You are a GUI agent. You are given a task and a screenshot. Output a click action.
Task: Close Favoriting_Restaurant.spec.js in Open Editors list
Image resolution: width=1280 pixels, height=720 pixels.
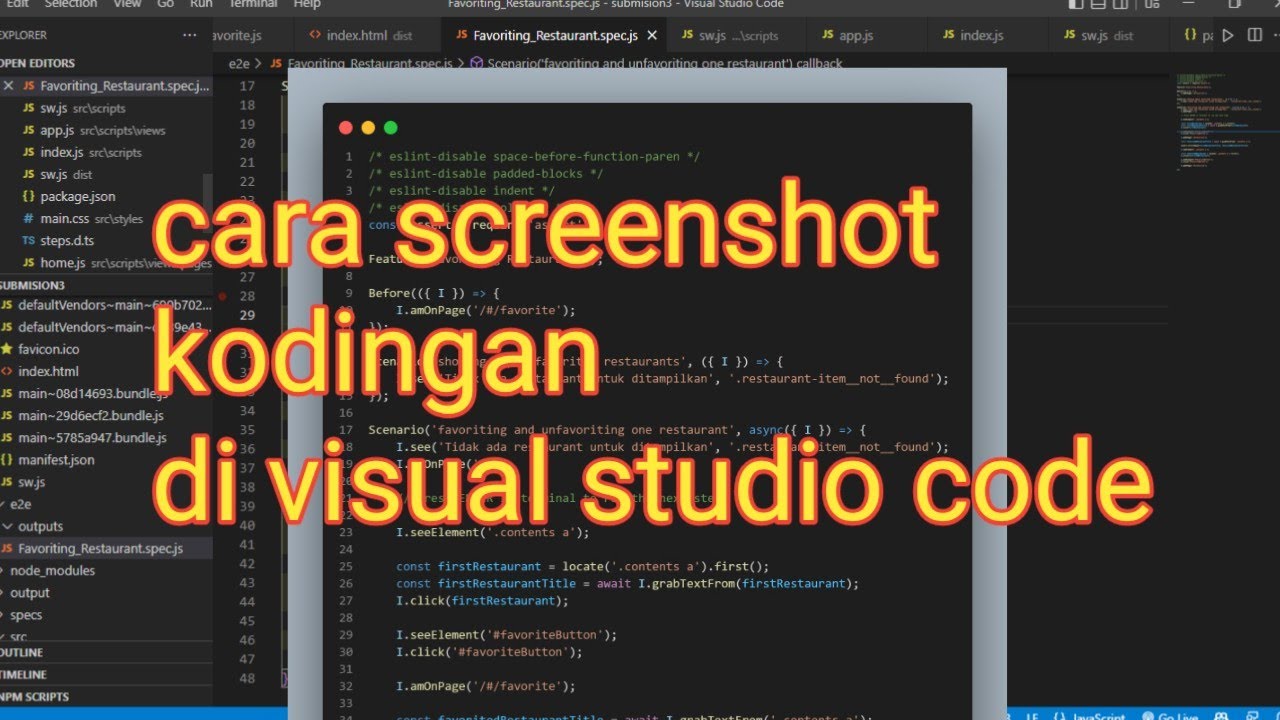(9, 86)
